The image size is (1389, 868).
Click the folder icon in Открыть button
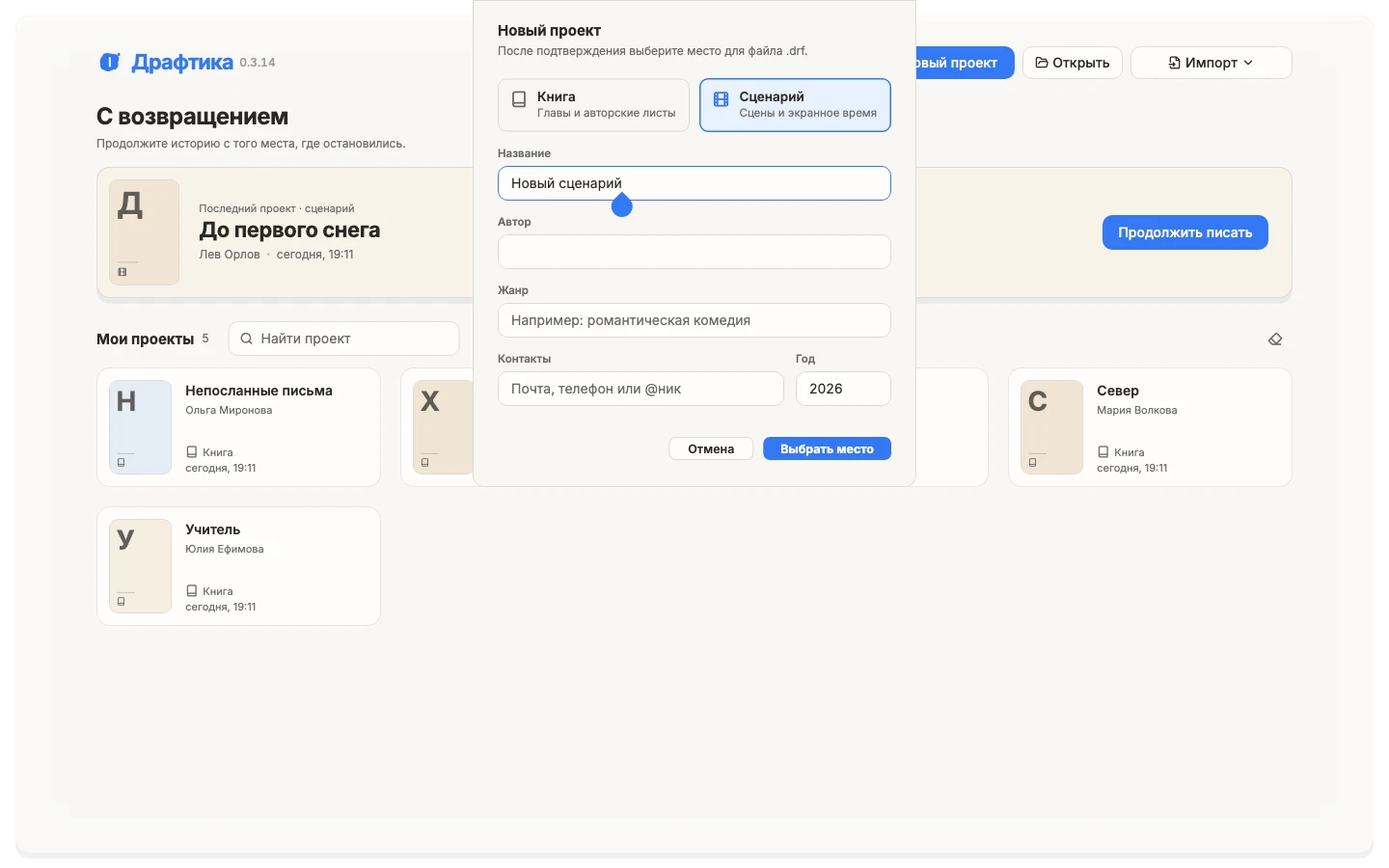[1042, 63]
